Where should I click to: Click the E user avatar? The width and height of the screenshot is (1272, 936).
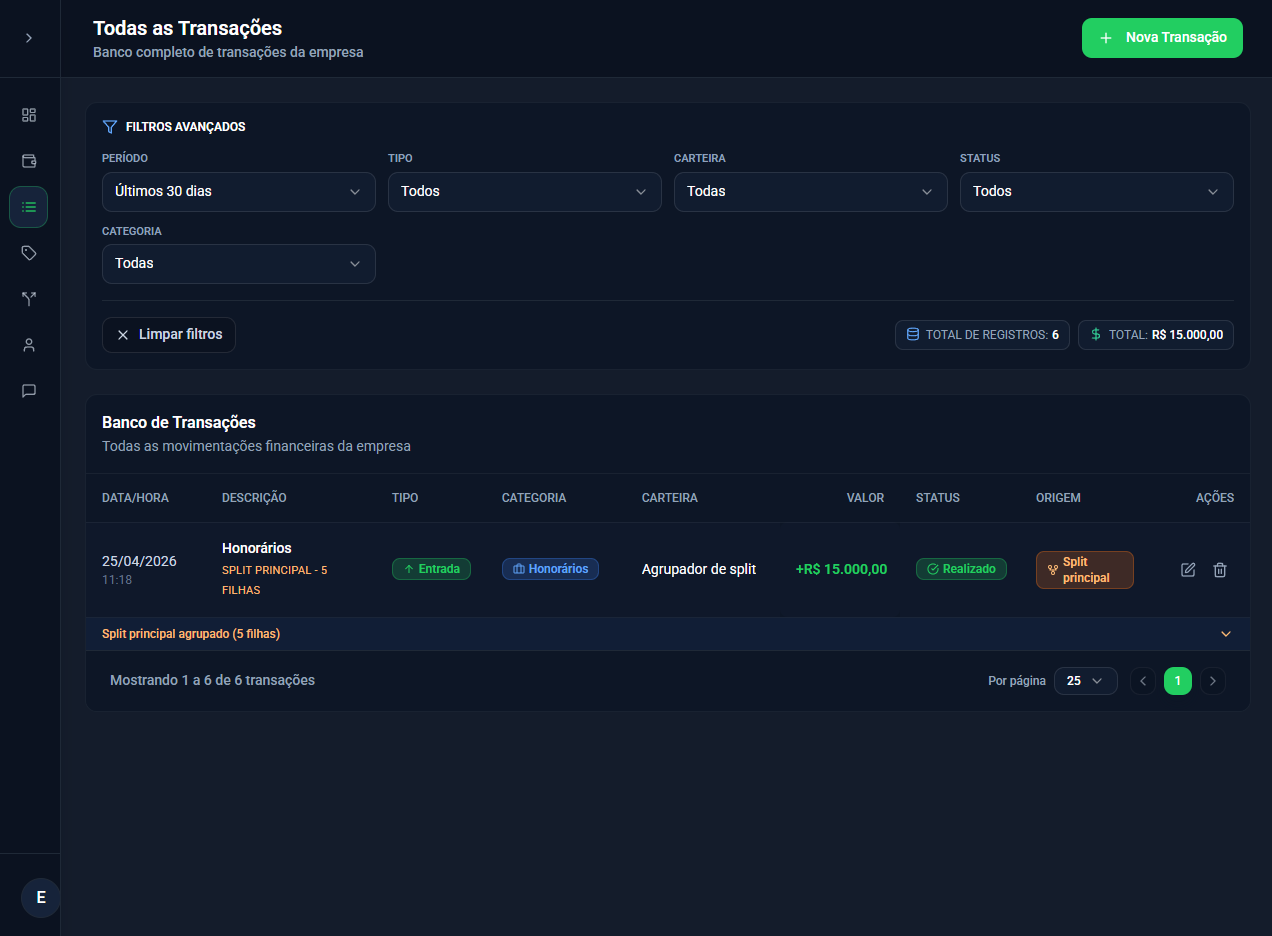click(x=41, y=897)
